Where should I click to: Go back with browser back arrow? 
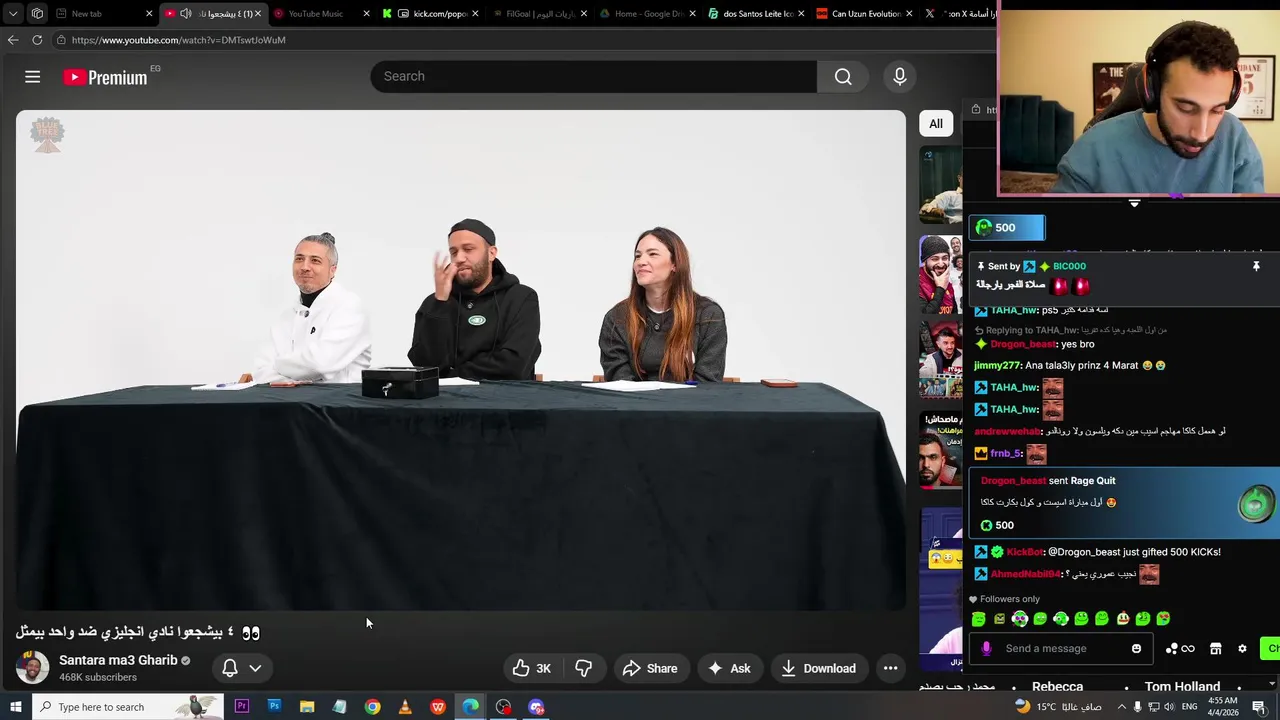(x=13, y=40)
